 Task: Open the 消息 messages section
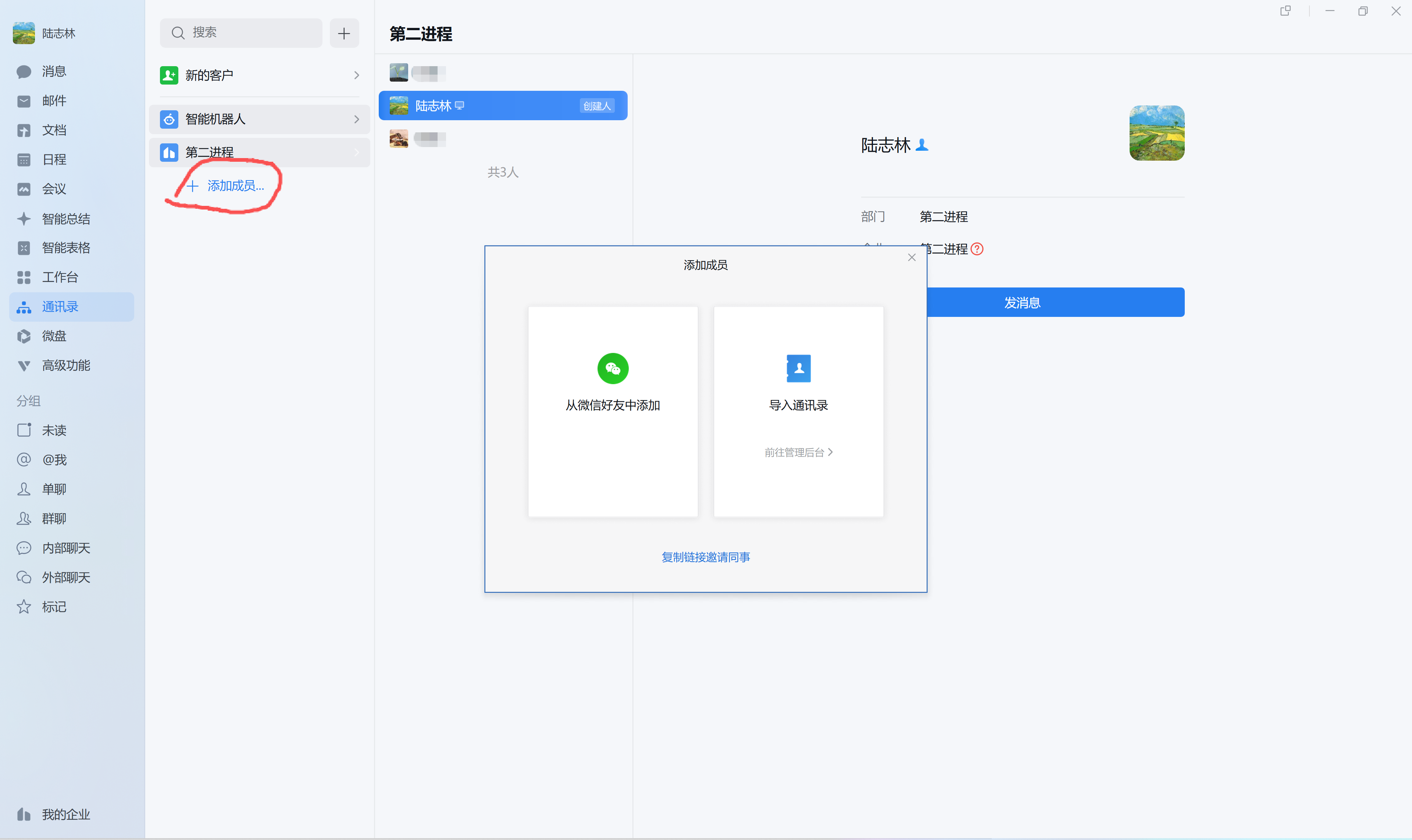71,71
